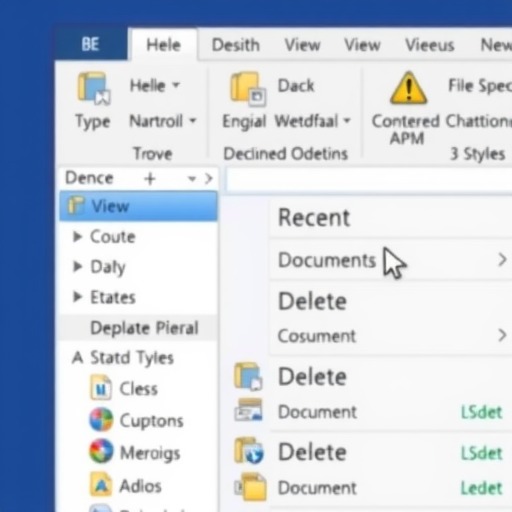Select the Statd Tyles label
512x512 pixels.
tap(132, 358)
